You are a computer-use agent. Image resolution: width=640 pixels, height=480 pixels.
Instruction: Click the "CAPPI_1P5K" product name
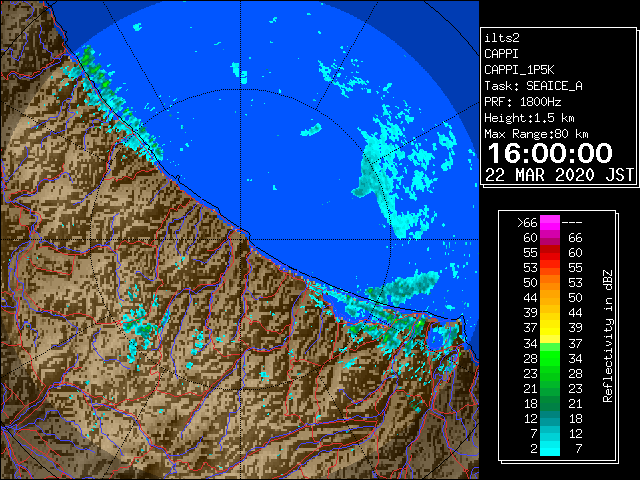click(519, 70)
